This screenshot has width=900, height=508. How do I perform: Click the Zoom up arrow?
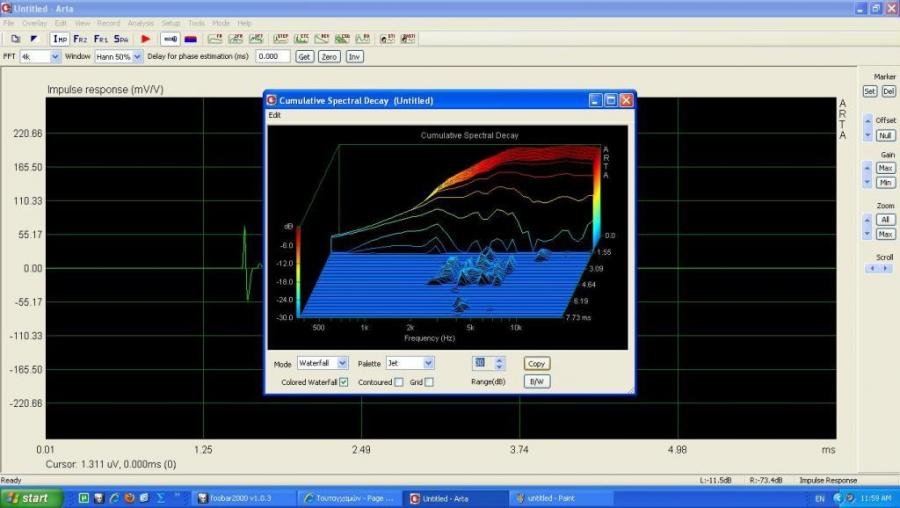tap(867, 220)
